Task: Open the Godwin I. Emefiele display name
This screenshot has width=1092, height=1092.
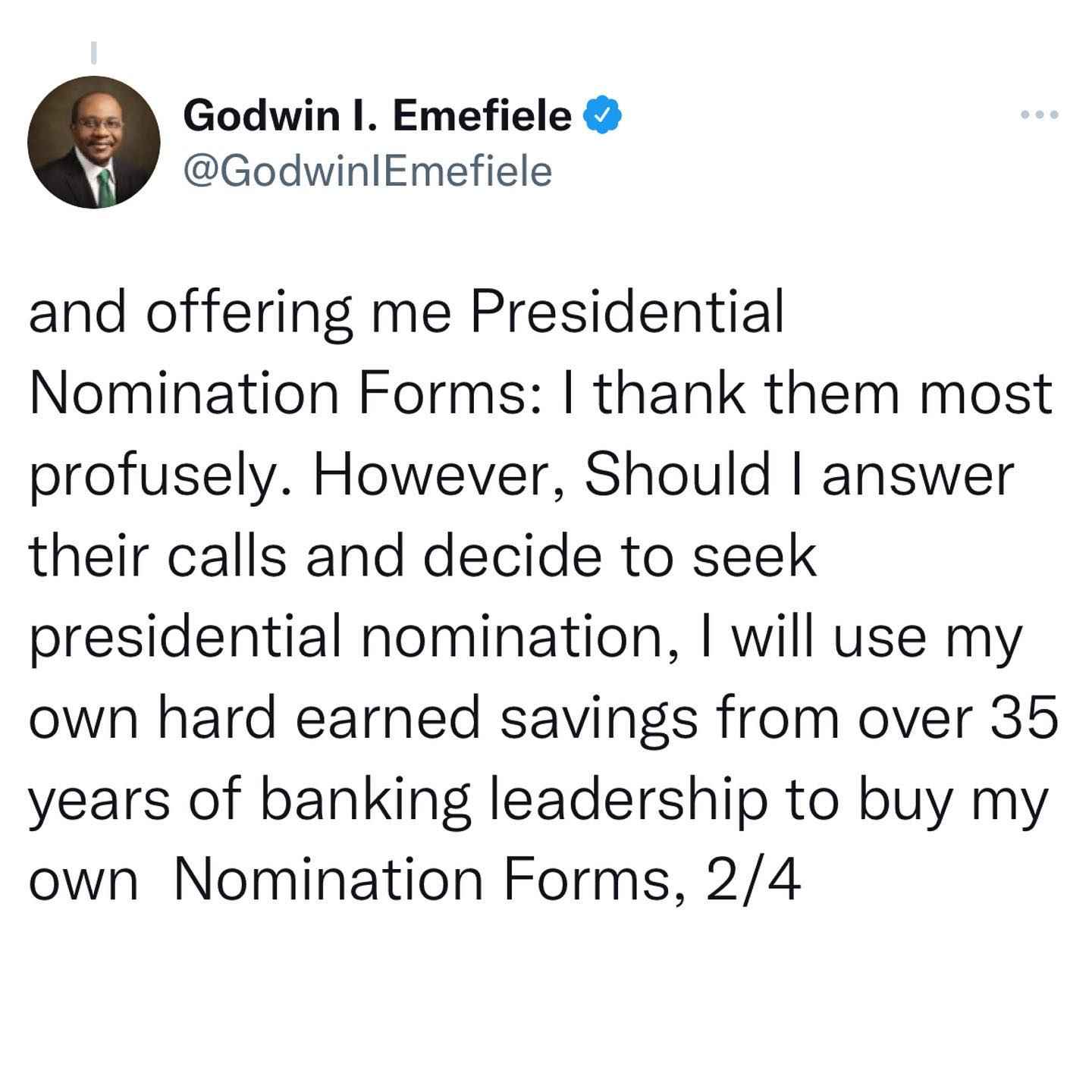Action: (378, 116)
